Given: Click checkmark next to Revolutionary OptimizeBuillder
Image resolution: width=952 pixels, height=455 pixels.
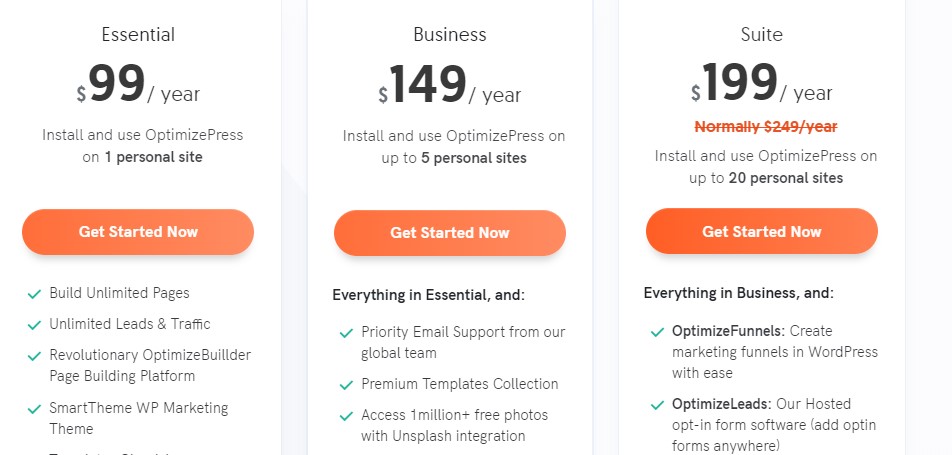Looking at the screenshot, I should click(34, 356).
